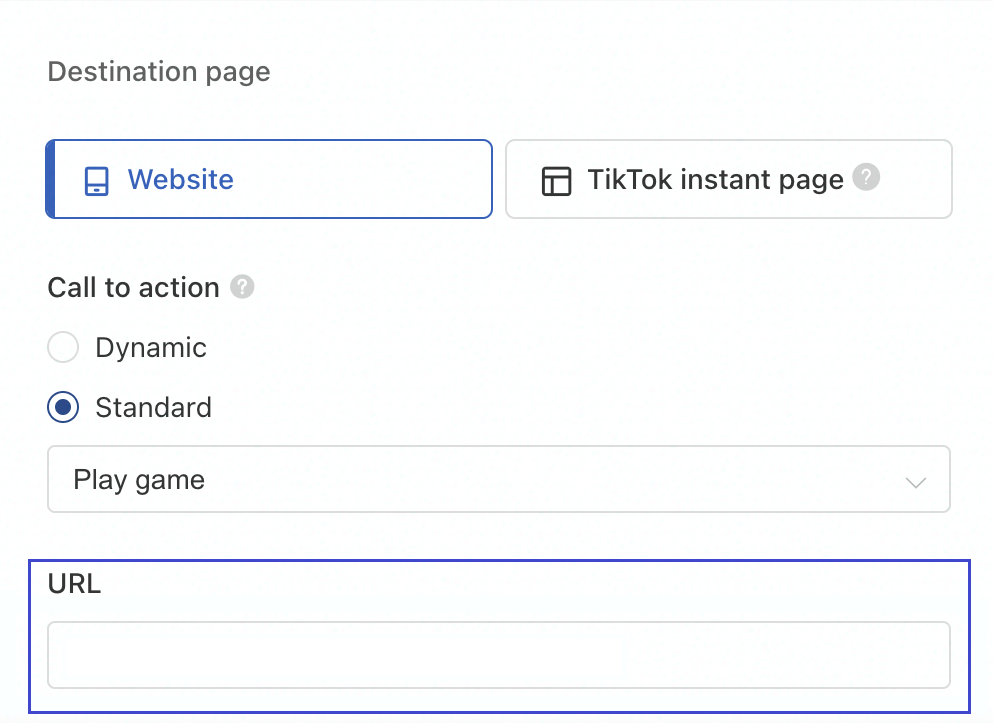Click the Call to action label
This screenshot has width=993, height=723.
(x=134, y=287)
